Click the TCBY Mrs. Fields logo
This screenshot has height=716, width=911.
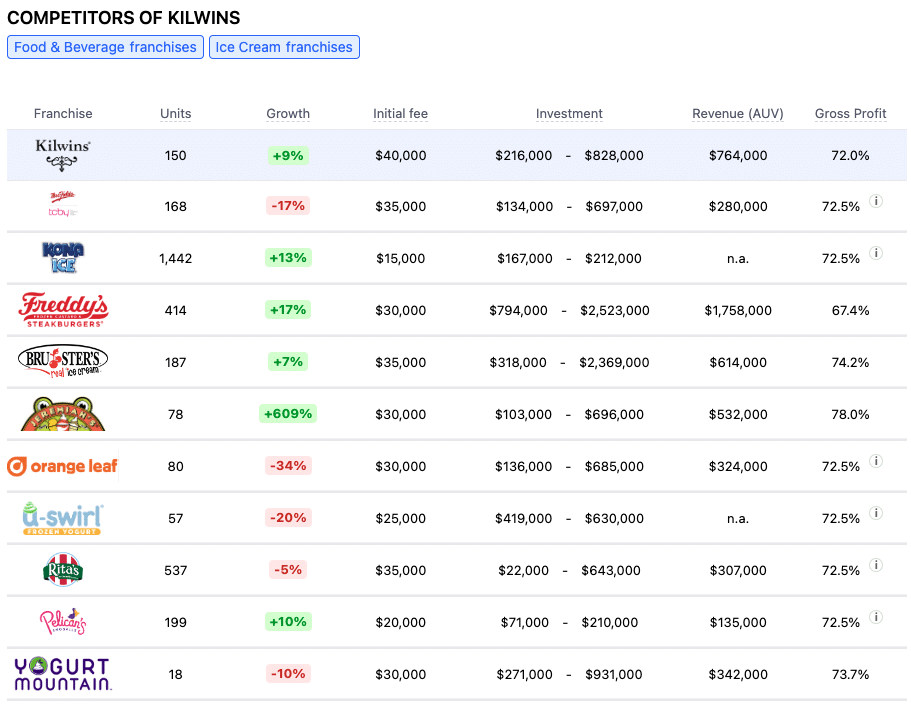click(63, 205)
